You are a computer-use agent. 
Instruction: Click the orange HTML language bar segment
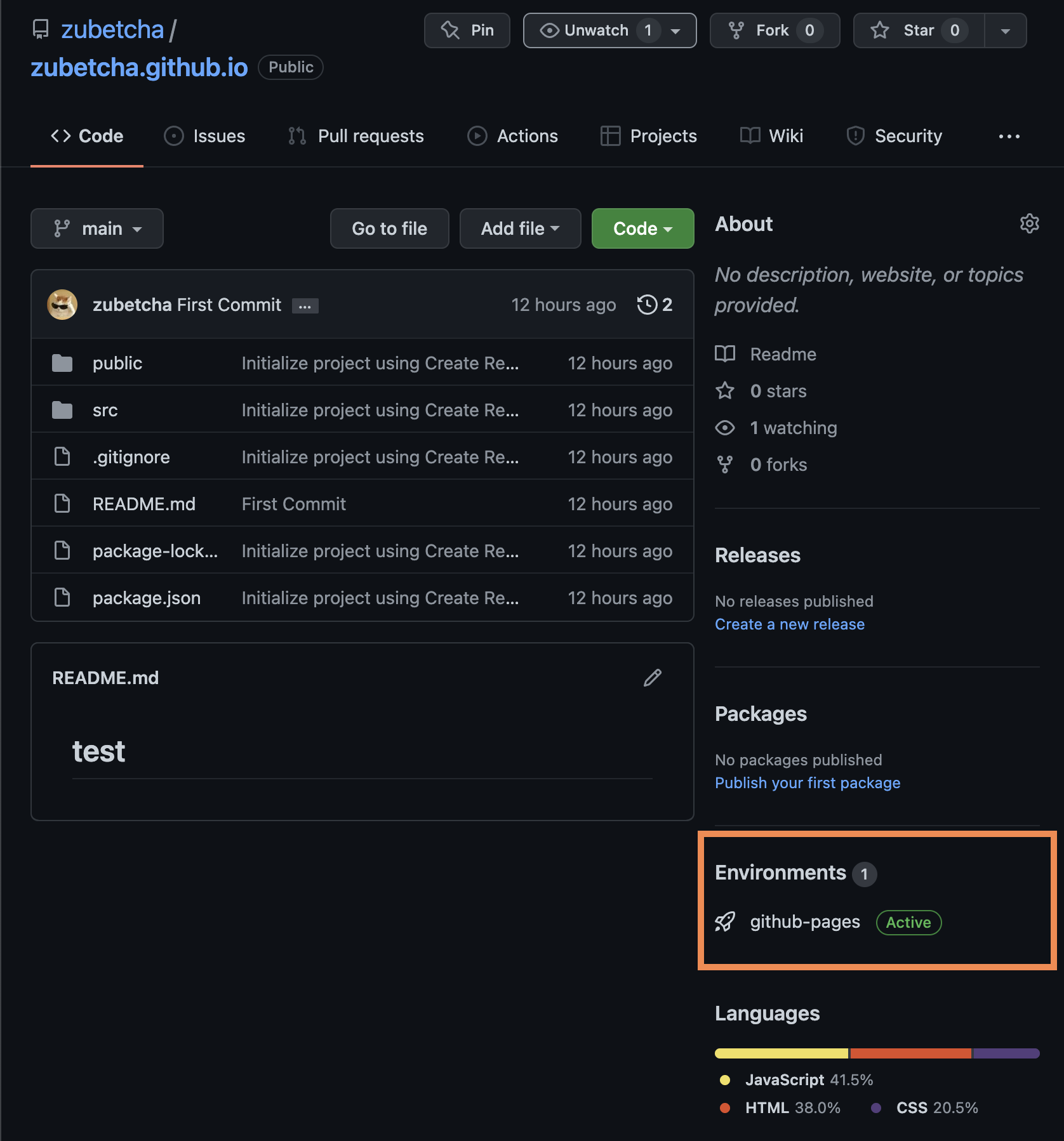click(x=911, y=1053)
